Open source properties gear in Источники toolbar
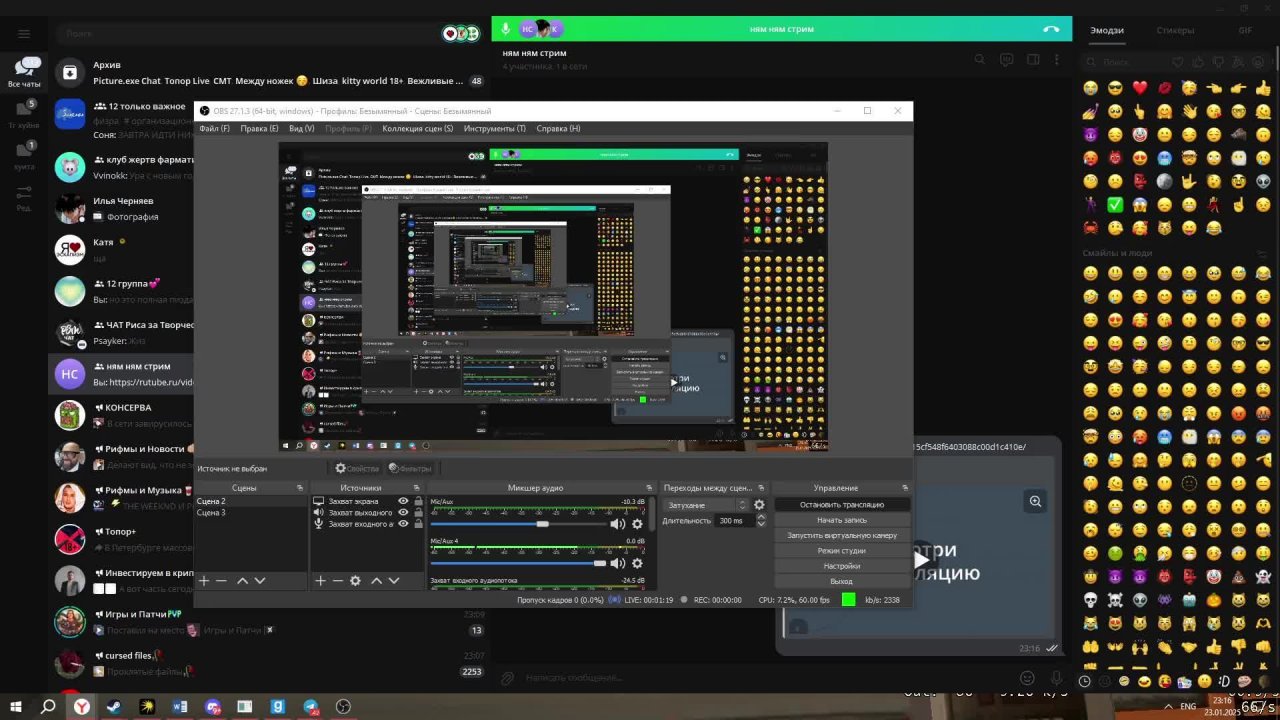Image resolution: width=1280 pixels, height=720 pixels. (355, 580)
